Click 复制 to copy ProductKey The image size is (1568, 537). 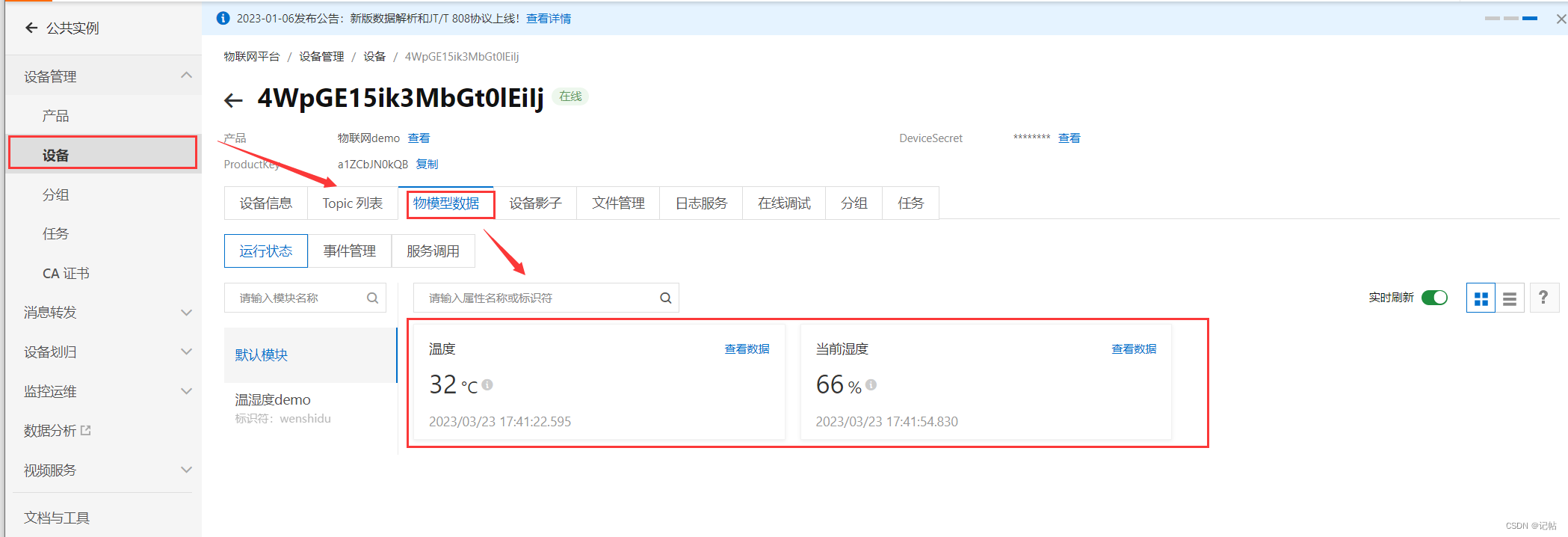tap(427, 164)
